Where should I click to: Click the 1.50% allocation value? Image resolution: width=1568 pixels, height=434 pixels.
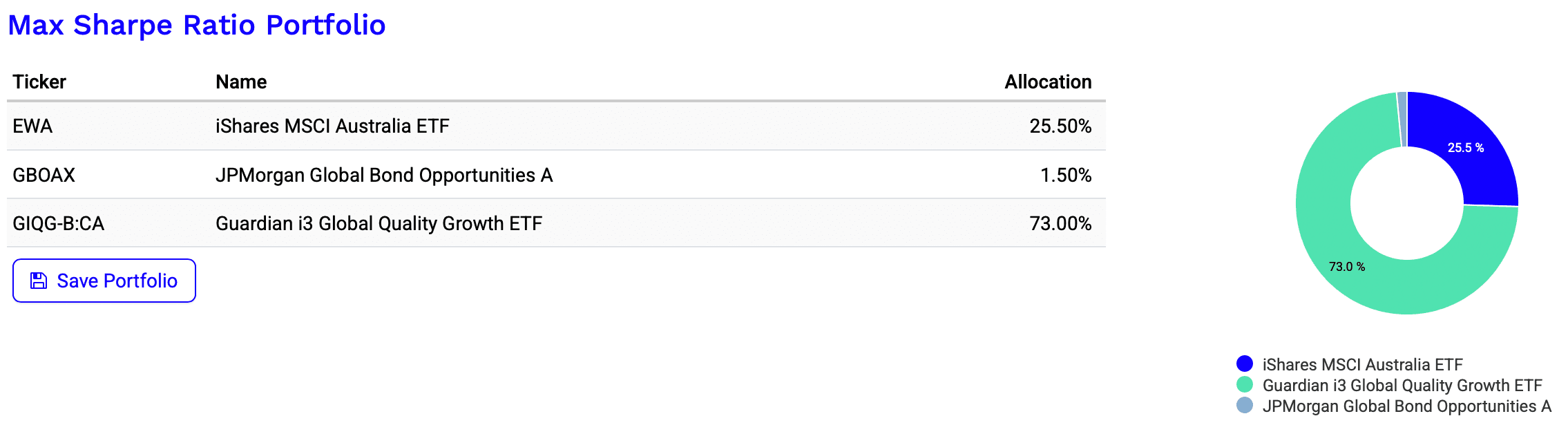point(1066,175)
